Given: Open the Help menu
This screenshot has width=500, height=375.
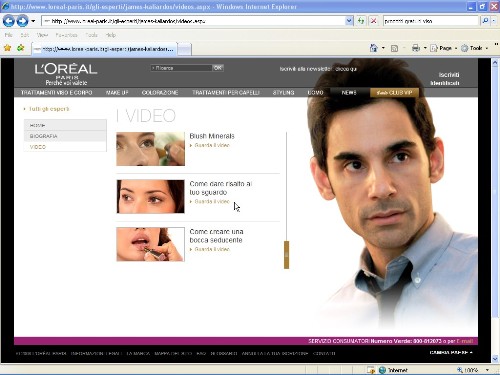Looking at the screenshot, I should (111, 35).
